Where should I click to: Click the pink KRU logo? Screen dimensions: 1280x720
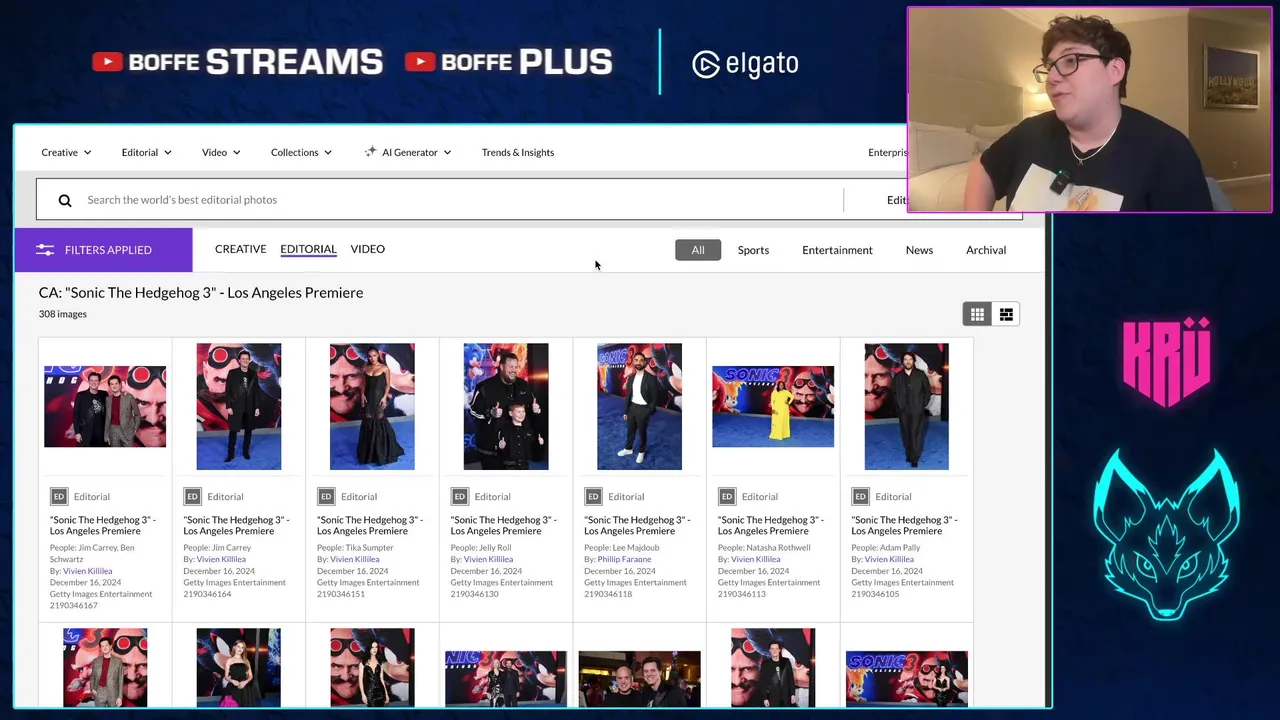point(1167,361)
